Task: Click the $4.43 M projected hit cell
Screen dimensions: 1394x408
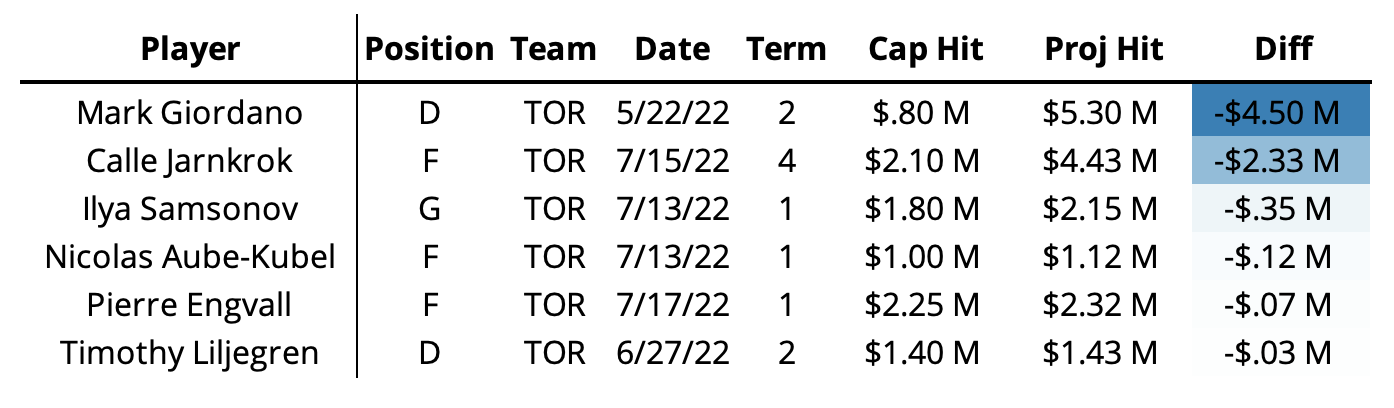Action: [x=1101, y=160]
